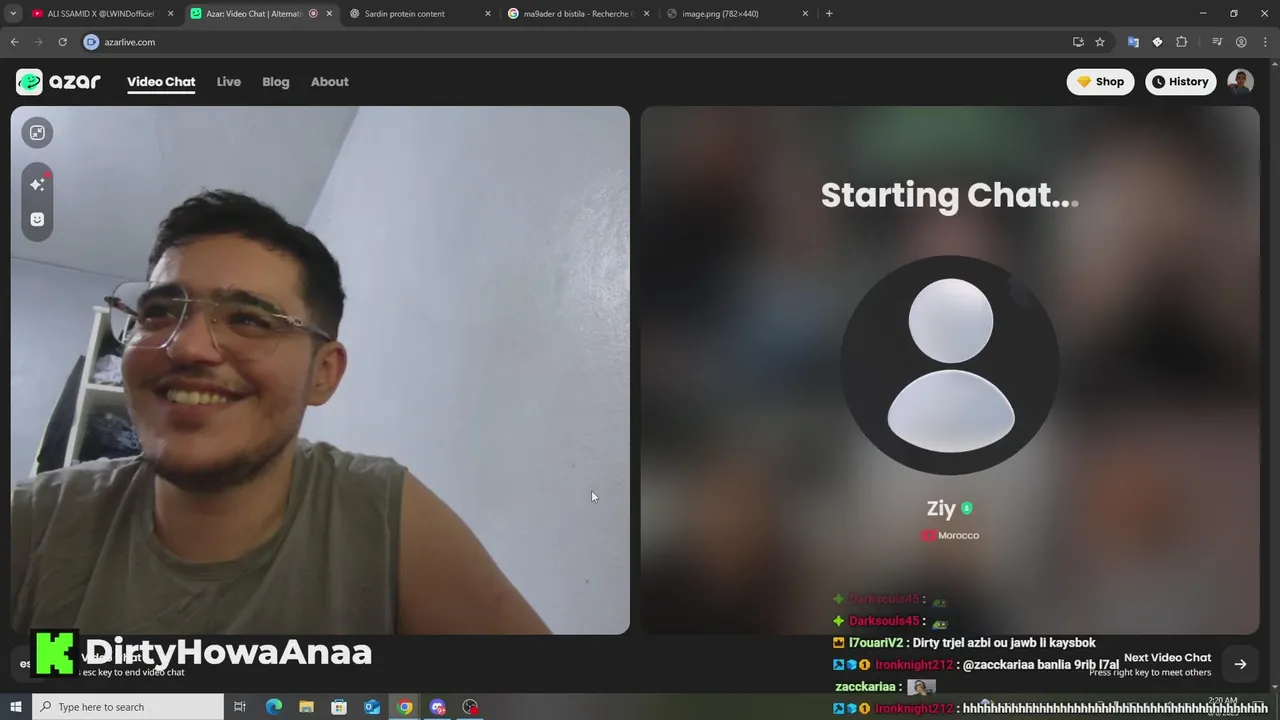The height and width of the screenshot is (720, 1280).
Task: Open the Google Translate extension
Action: pos(1133,42)
